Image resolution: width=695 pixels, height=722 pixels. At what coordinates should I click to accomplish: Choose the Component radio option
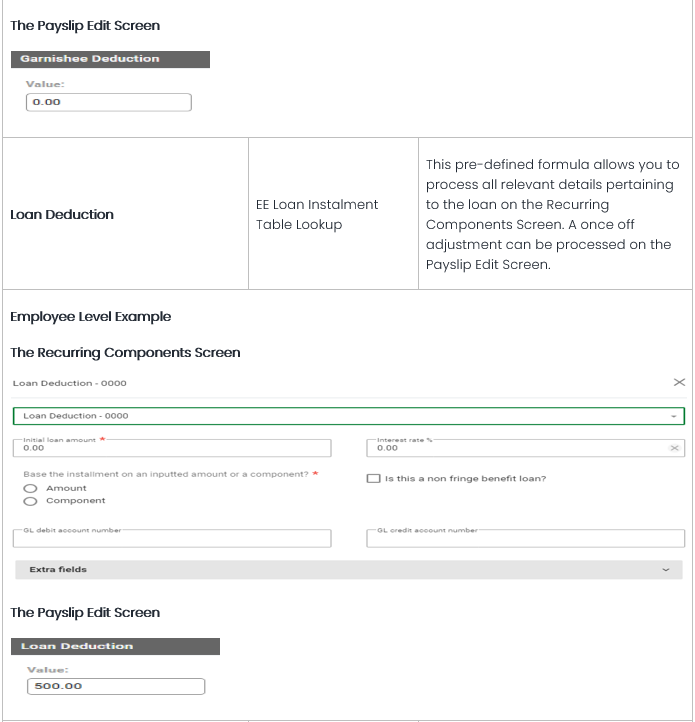[x=31, y=501]
